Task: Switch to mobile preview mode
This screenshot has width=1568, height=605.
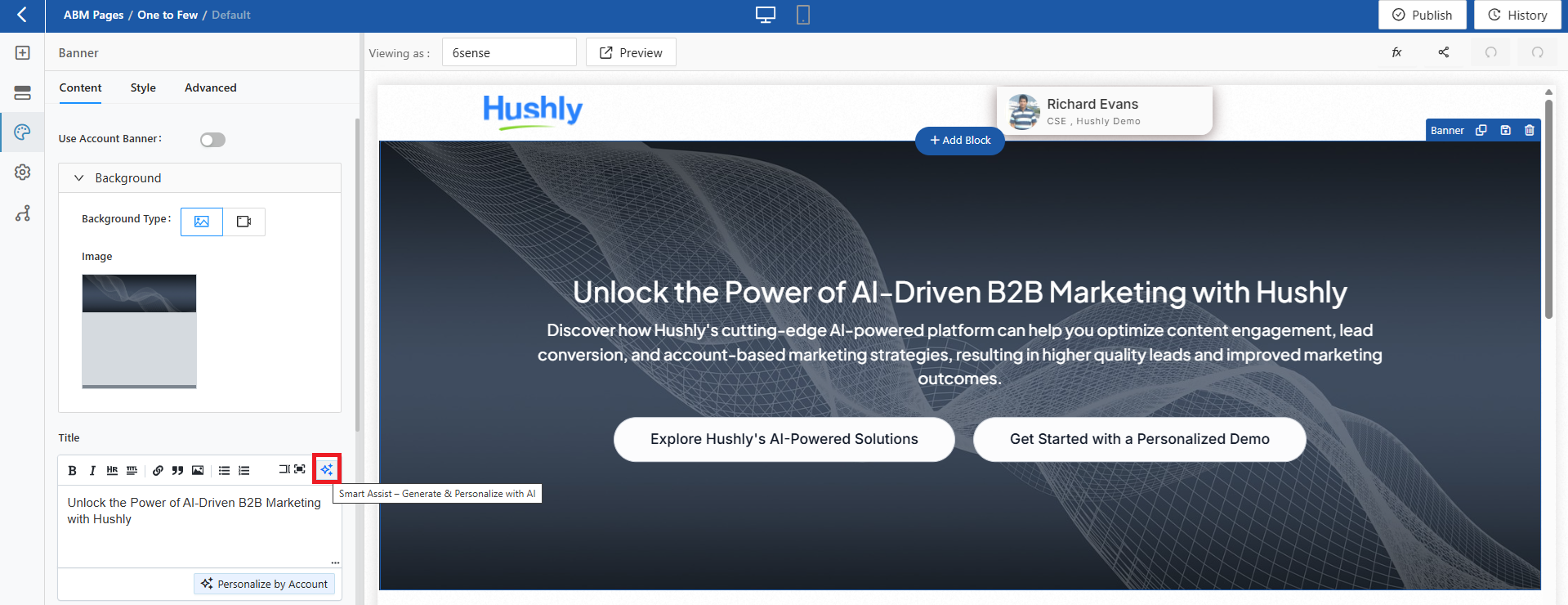Action: 803,15
